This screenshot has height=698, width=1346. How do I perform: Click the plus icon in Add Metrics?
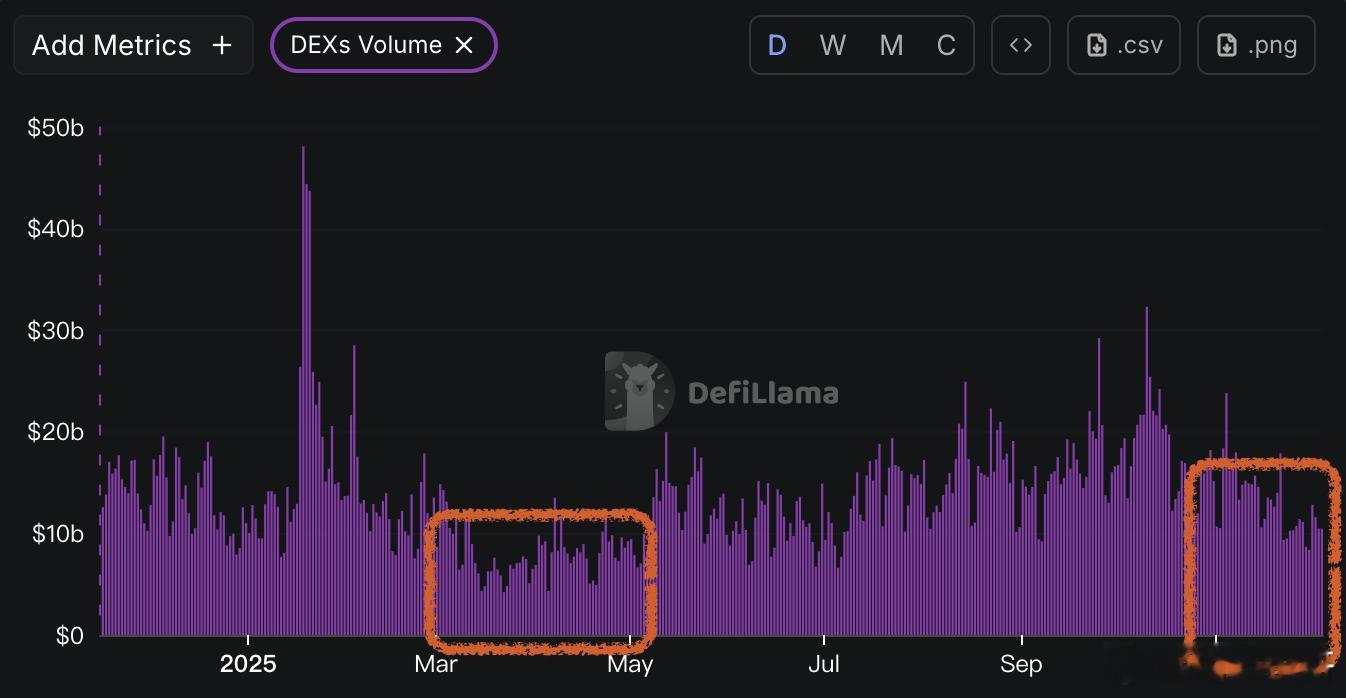pos(222,45)
